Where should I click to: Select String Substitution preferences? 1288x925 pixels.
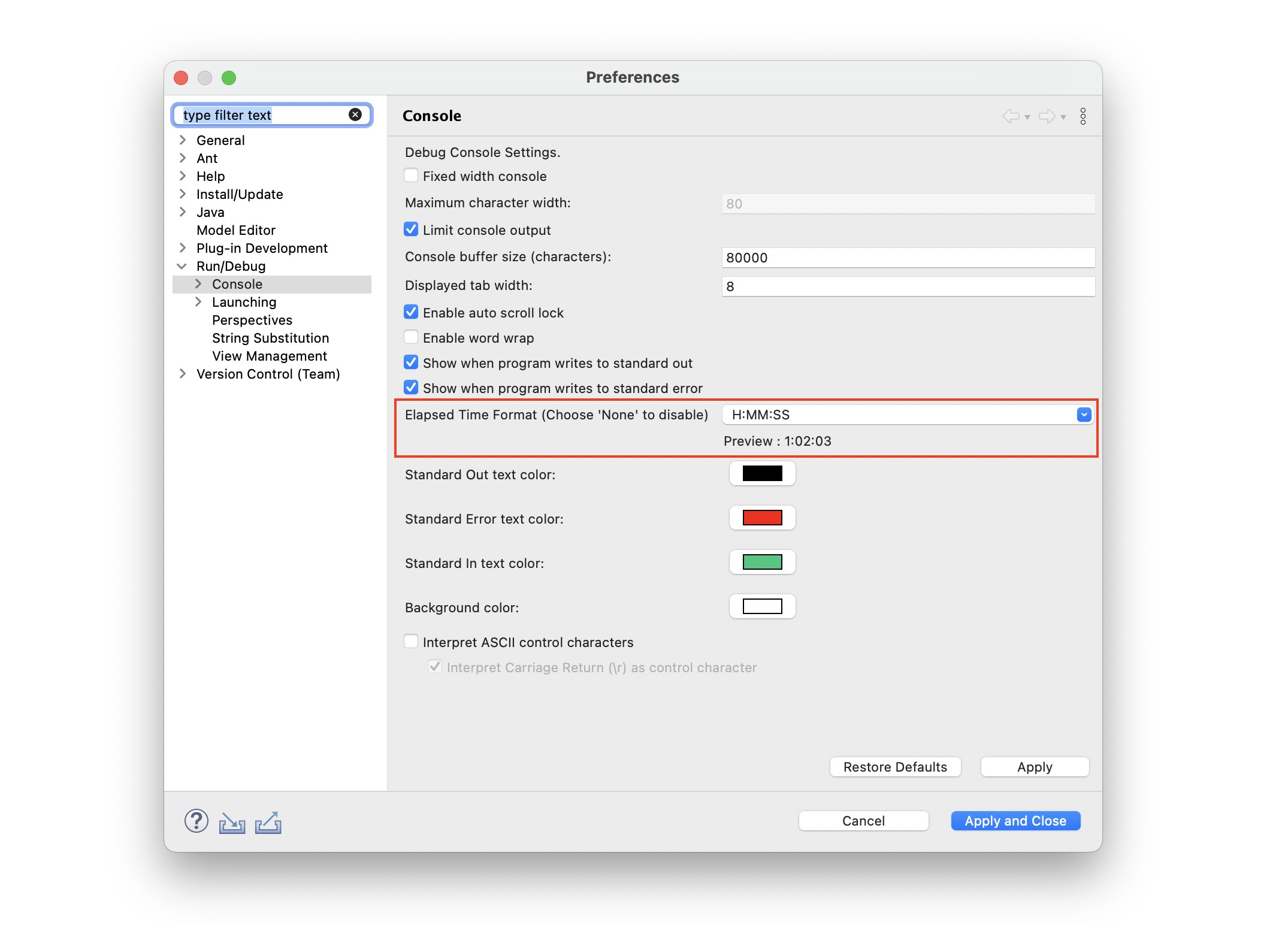270,338
